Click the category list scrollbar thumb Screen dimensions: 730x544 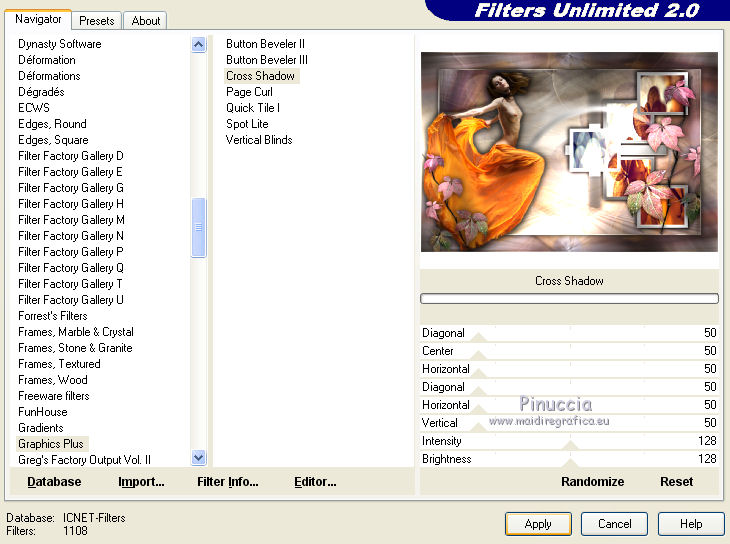[198, 227]
